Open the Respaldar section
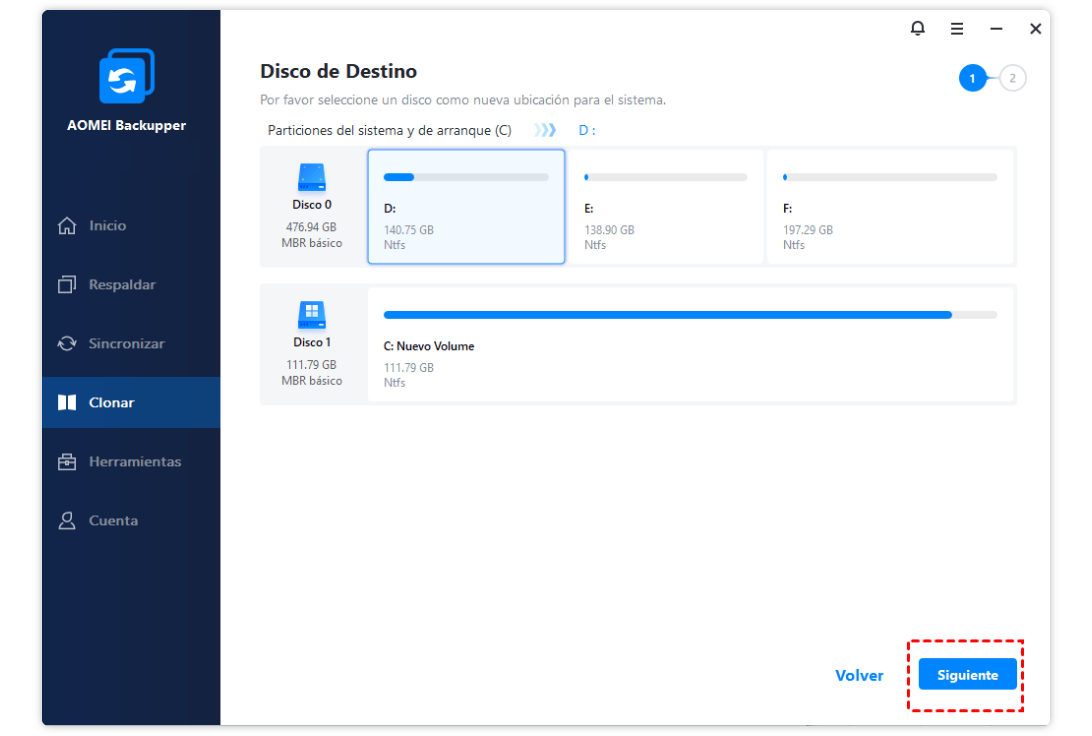The height and width of the screenshot is (736, 1092). (x=131, y=284)
